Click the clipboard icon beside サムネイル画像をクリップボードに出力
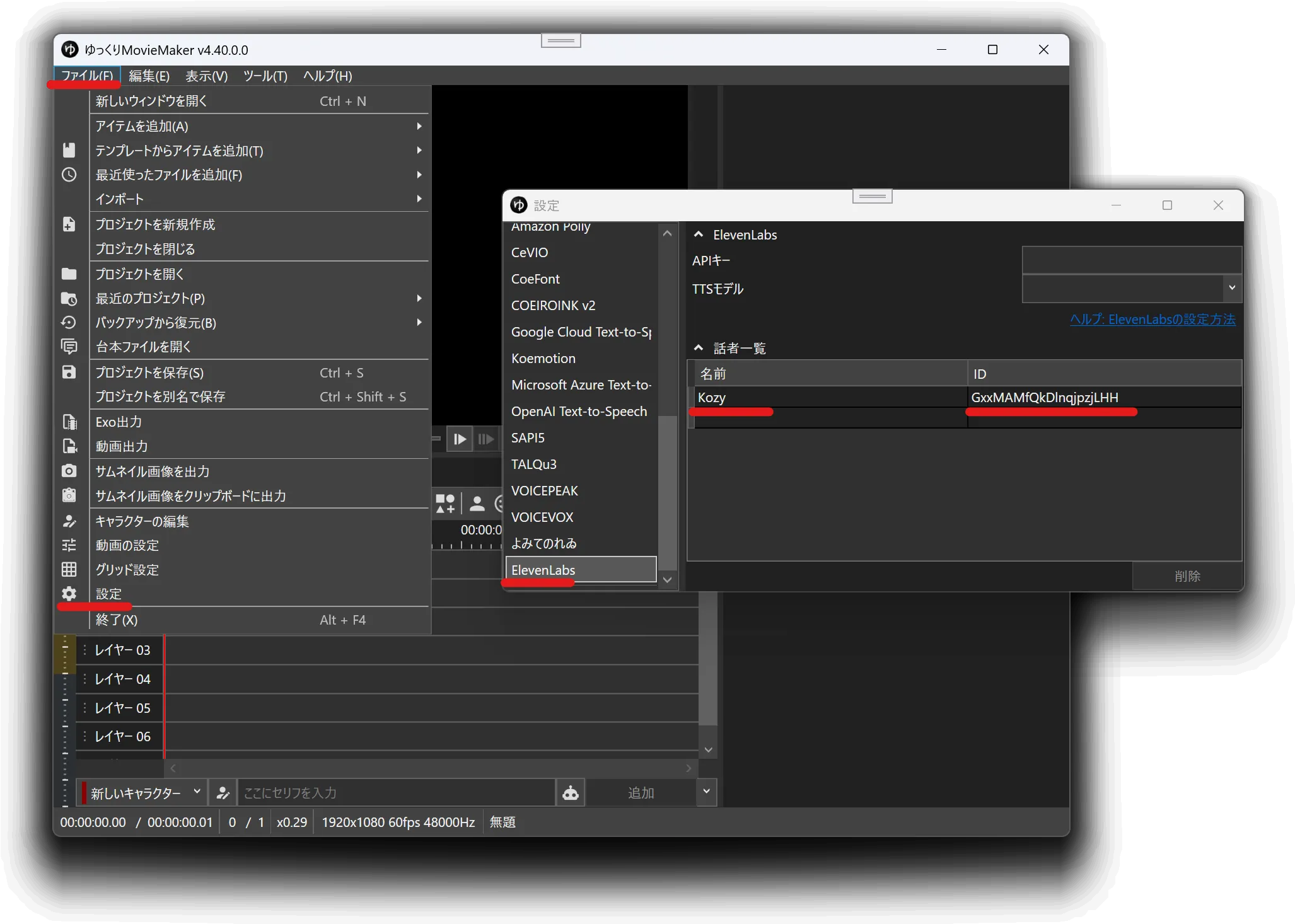 tap(69, 495)
